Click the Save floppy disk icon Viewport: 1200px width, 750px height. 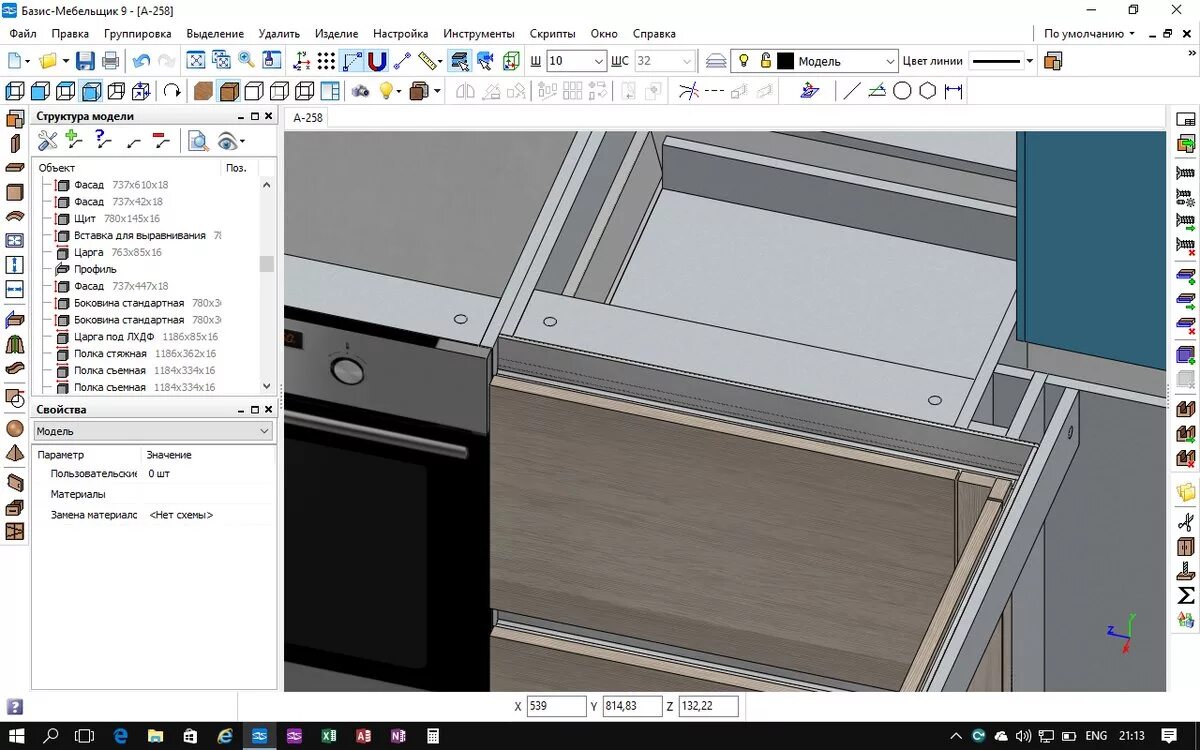[x=85, y=61]
